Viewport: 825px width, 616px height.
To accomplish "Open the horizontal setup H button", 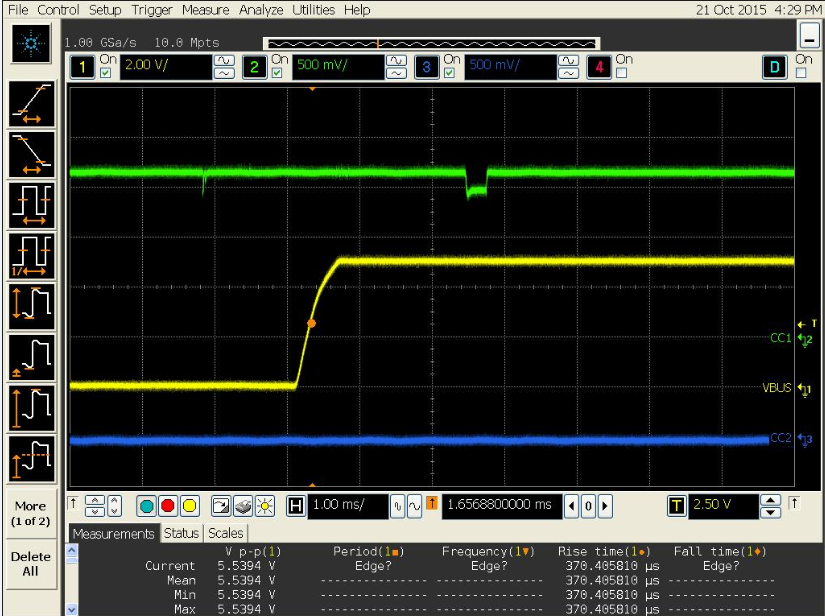I will [296, 506].
